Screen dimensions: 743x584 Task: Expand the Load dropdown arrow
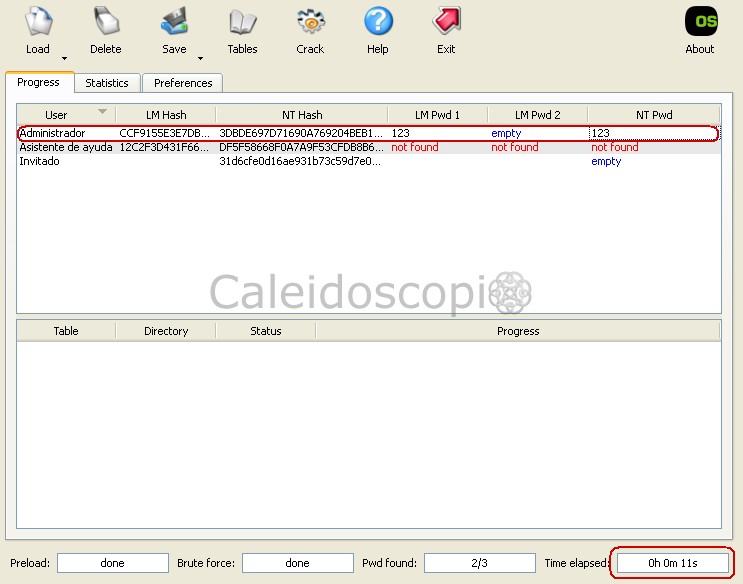pos(64,58)
